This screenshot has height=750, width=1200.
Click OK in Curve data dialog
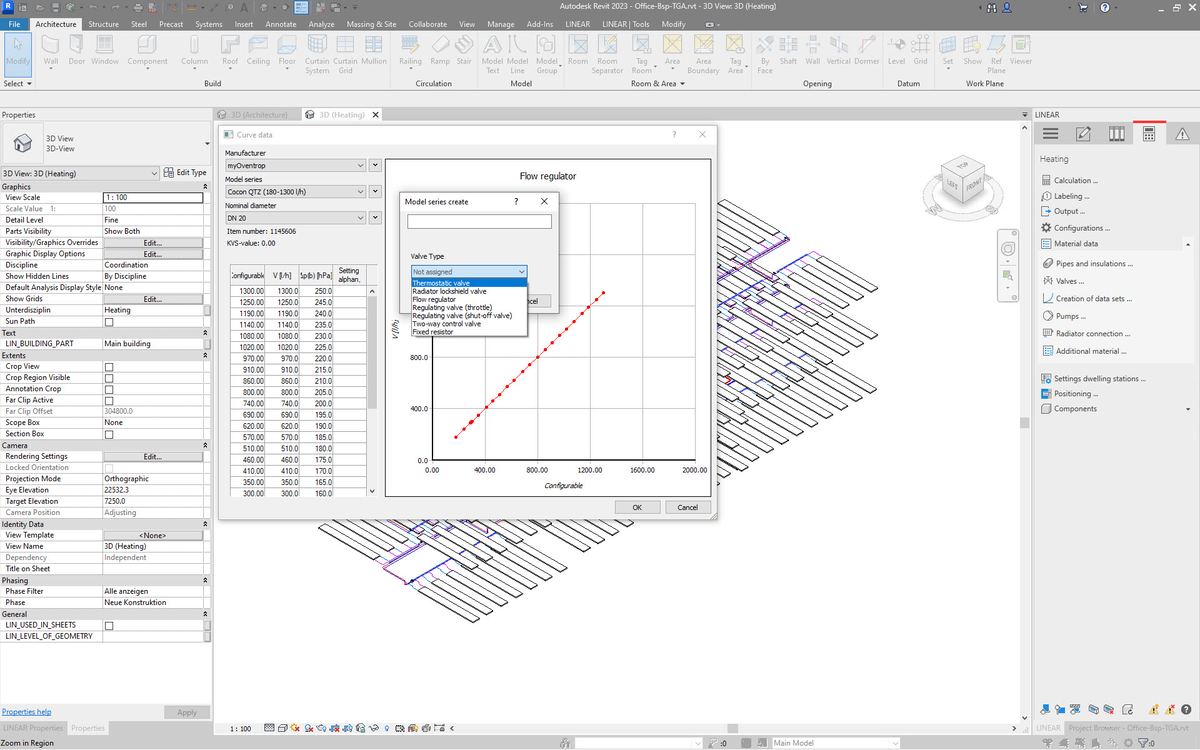[x=637, y=507]
